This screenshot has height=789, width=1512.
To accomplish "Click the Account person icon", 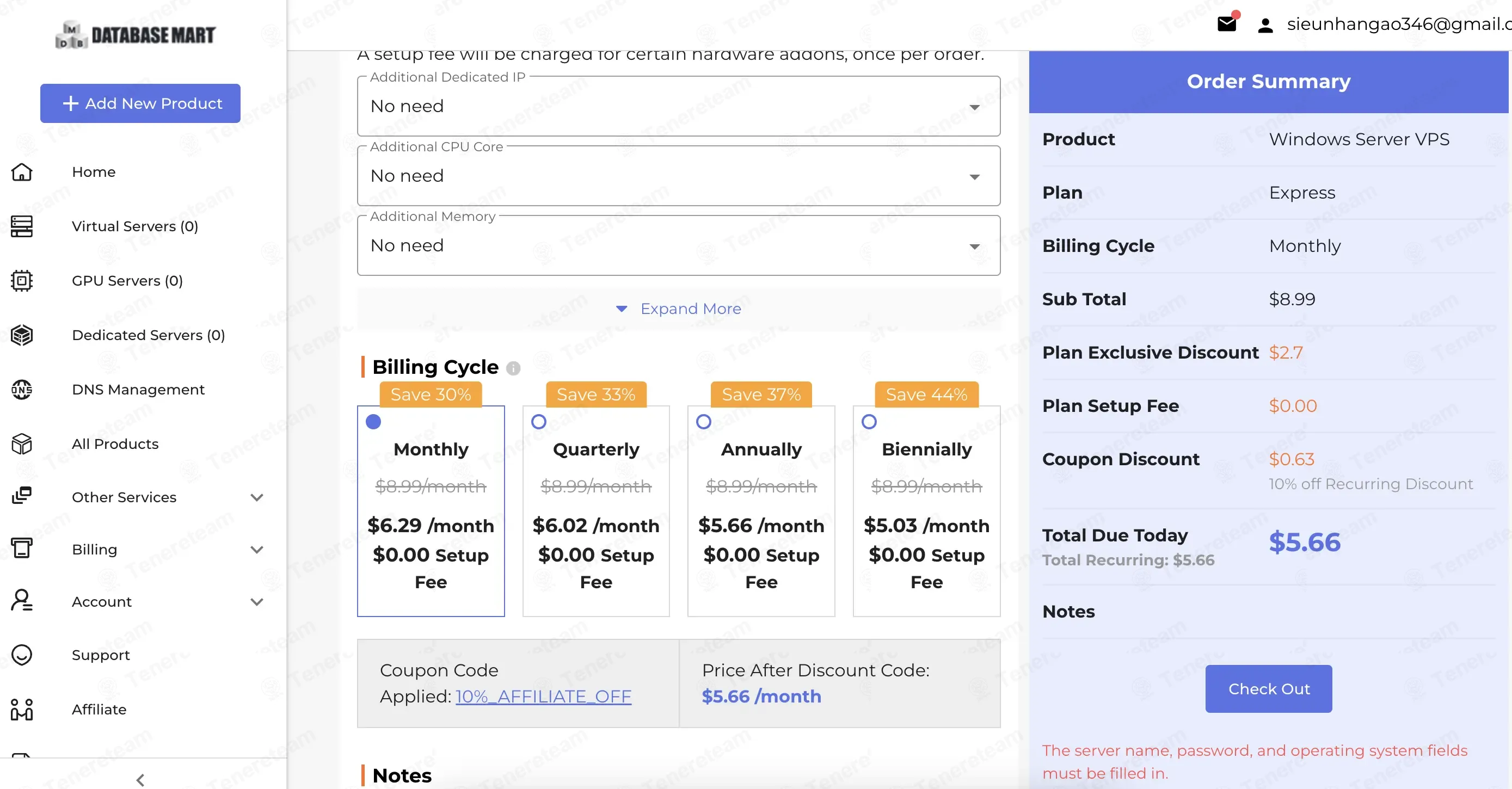I will pos(22,601).
